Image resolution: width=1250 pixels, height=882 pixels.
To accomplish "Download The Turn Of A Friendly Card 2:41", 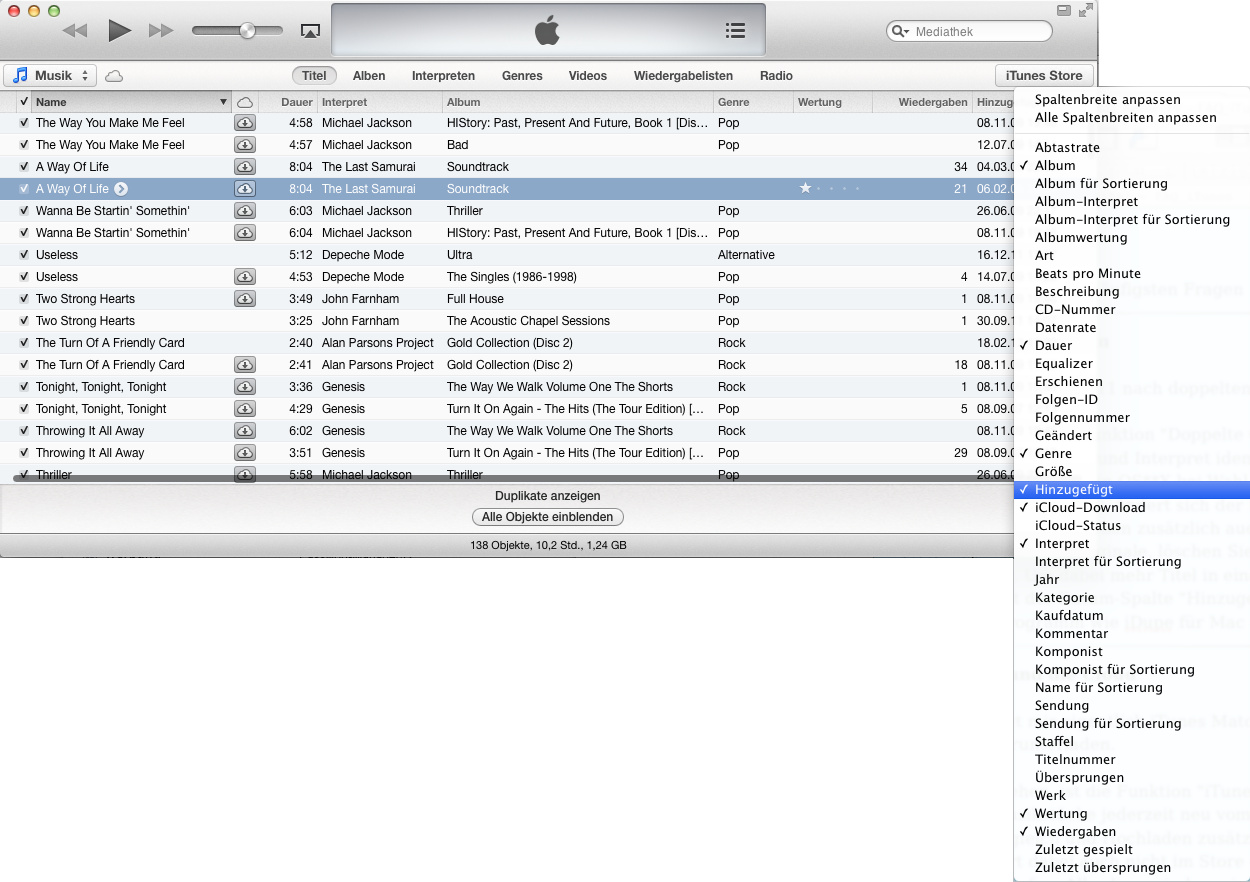I will click(245, 365).
